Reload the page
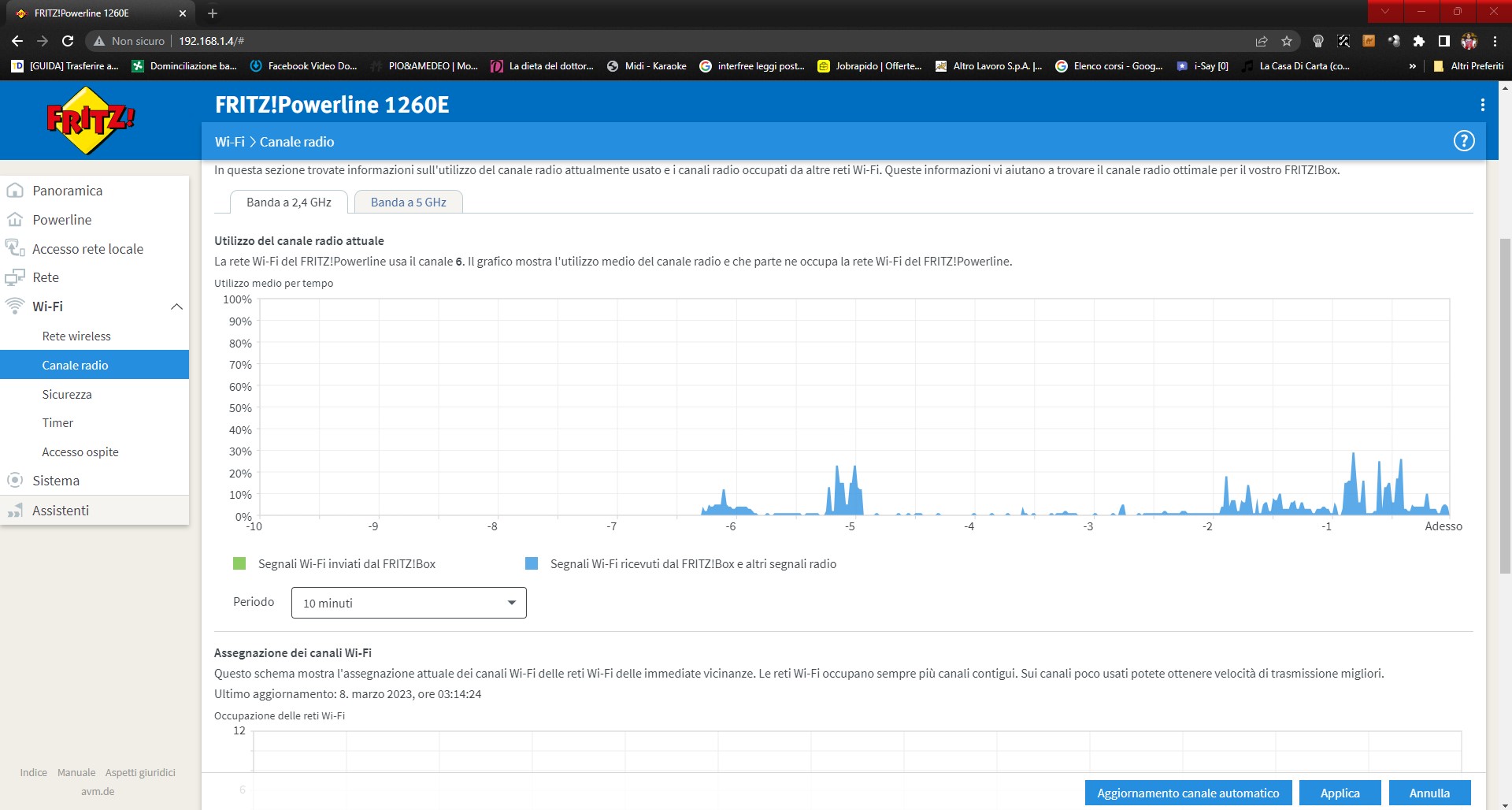Image resolution: width=1512 pixels, height=810 pixels. 68,41
